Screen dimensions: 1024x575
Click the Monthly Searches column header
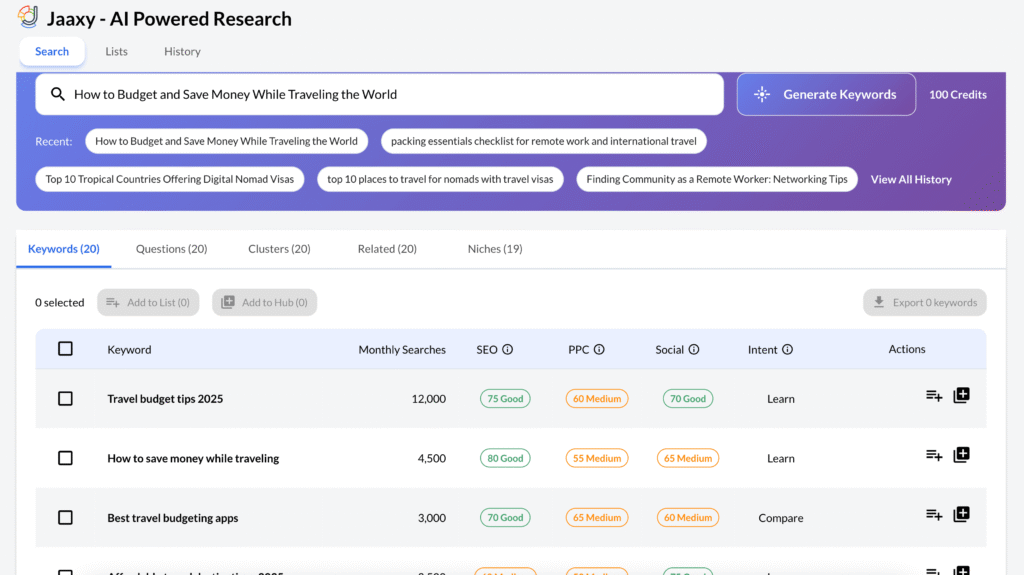[402, 350]
